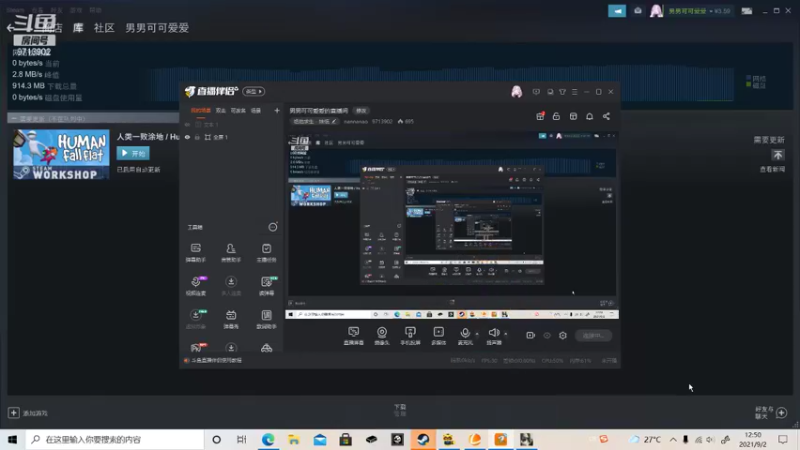The height and width of the screenshot is (450, 800).
Task: Open Steam announcements megaphone button
Action: (617, 11)
